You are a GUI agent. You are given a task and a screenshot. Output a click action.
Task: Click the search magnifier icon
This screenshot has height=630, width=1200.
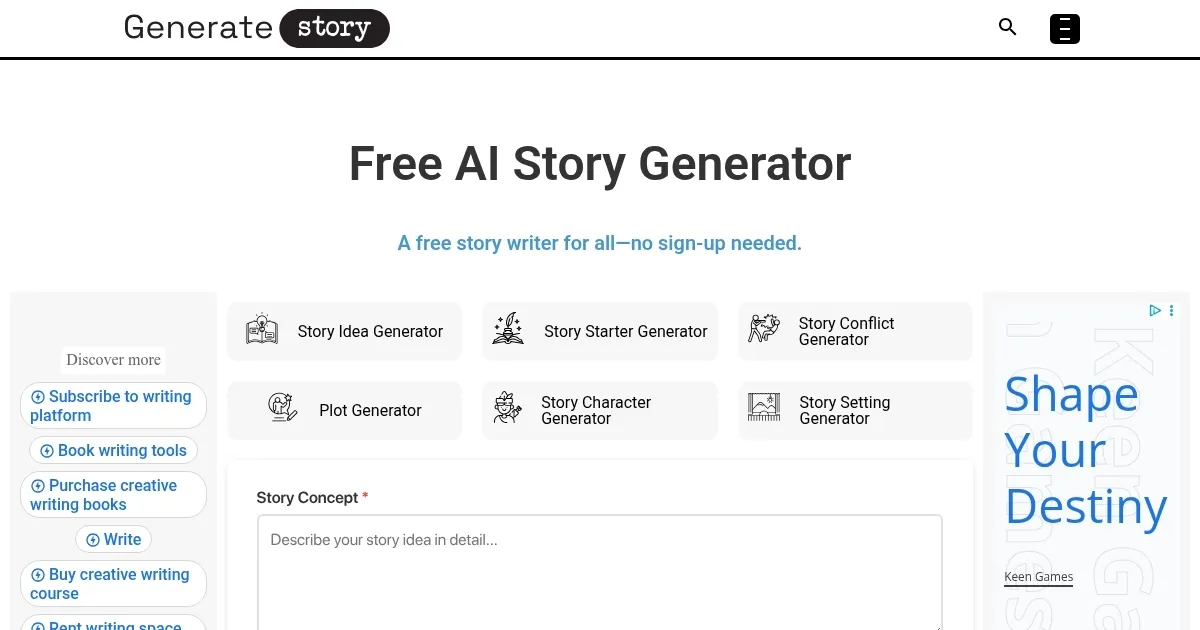coord(1007,27)
